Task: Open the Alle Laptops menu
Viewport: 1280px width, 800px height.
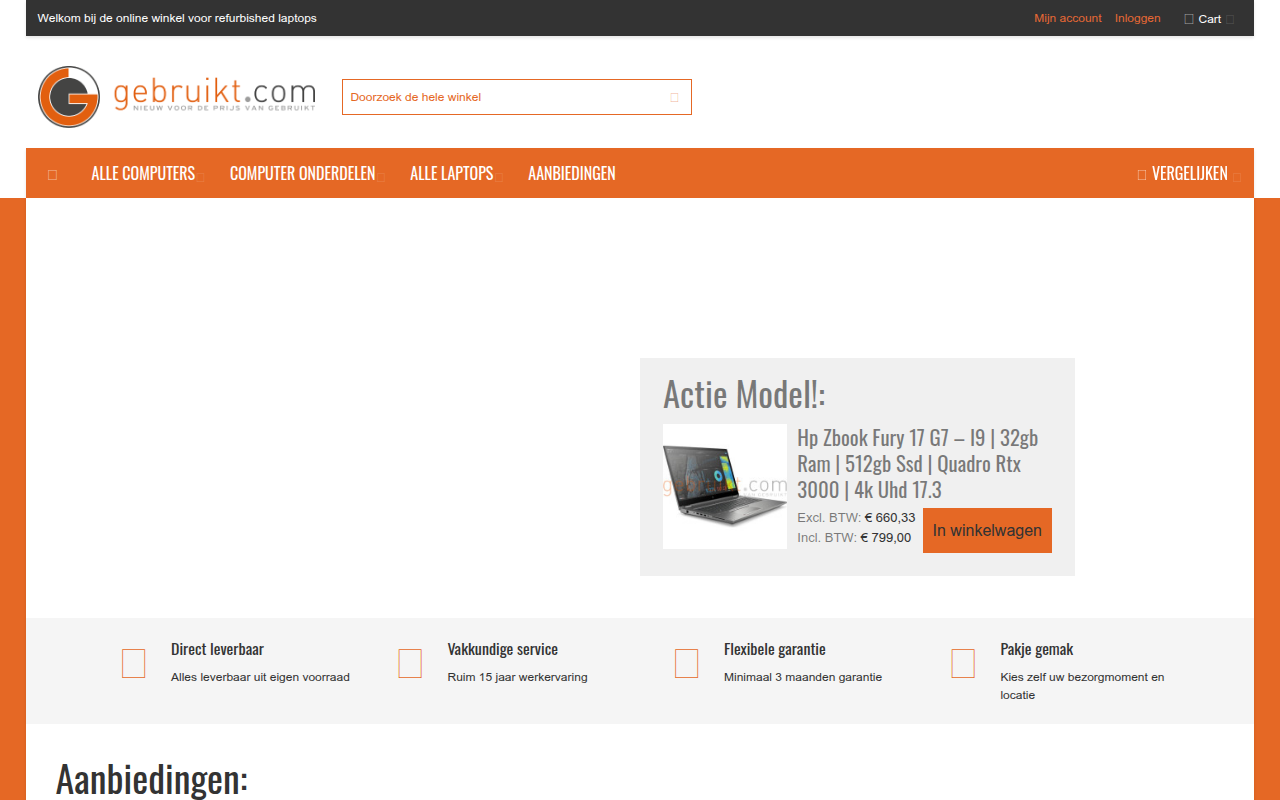Action: [x=451, y=173]
